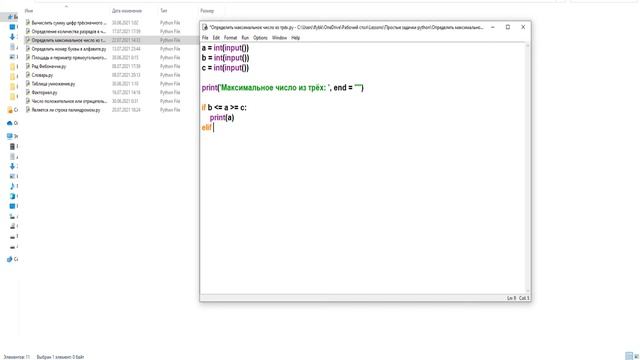Select 'Факториал.py' file in Explorer
This screenshot has width=640, height=360.
[x=44, y=93]
